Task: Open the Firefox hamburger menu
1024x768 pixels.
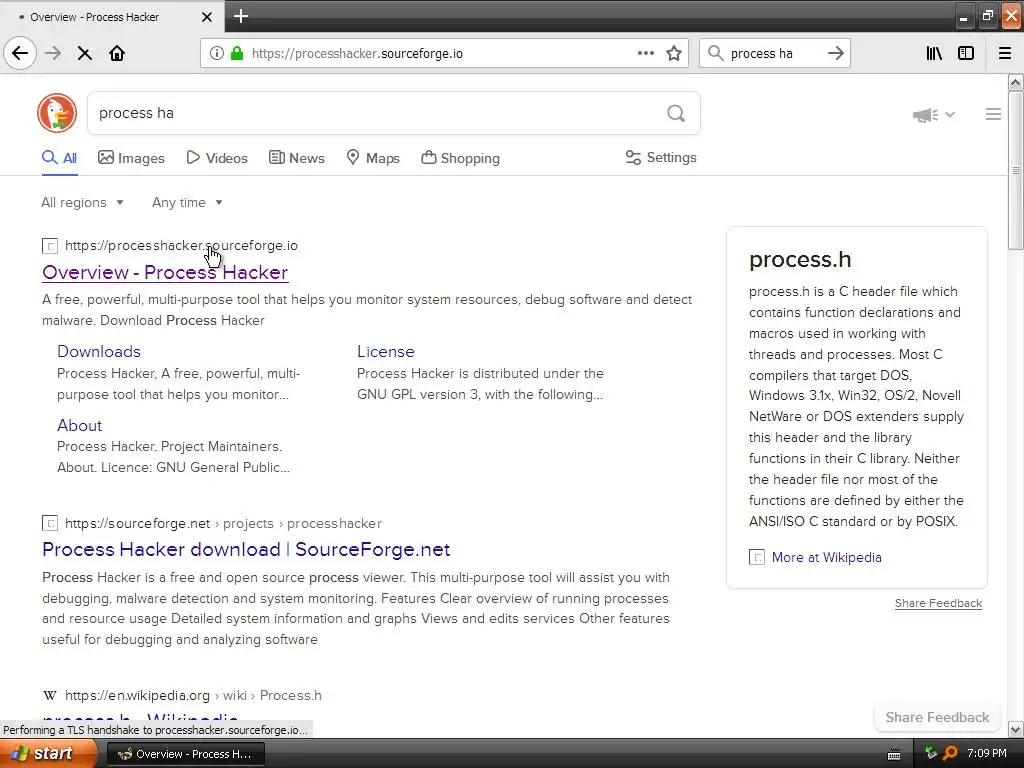Action: click(x=1005, y=54)
